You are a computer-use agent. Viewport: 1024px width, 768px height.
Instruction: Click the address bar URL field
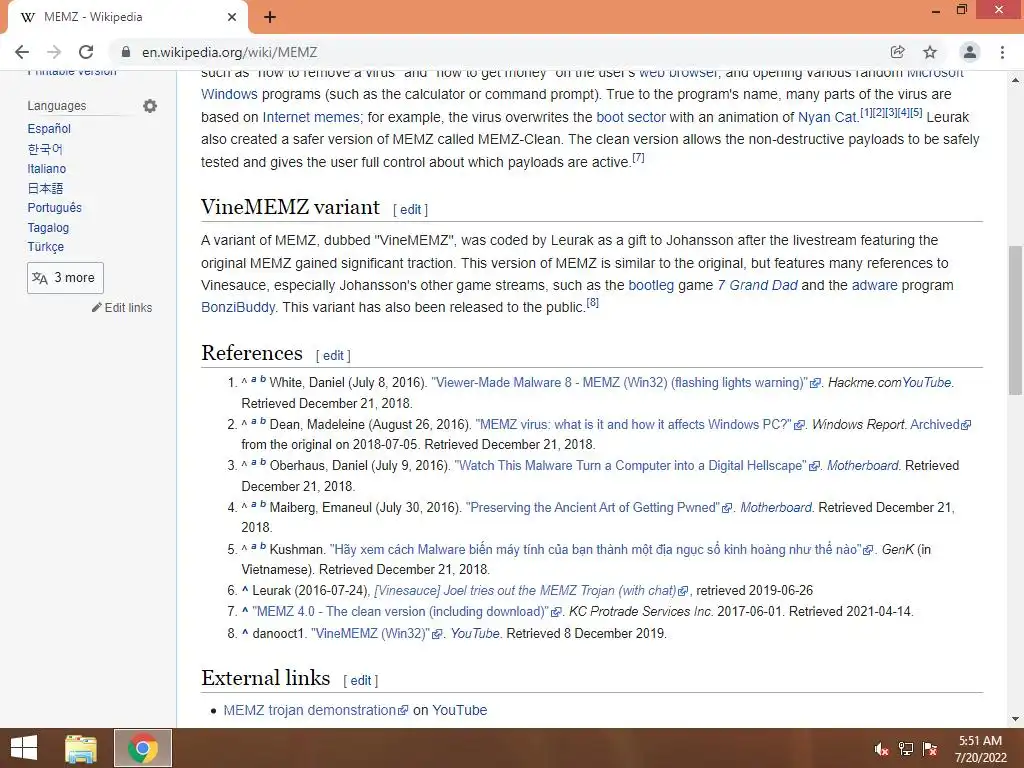(x=496, y=52)
